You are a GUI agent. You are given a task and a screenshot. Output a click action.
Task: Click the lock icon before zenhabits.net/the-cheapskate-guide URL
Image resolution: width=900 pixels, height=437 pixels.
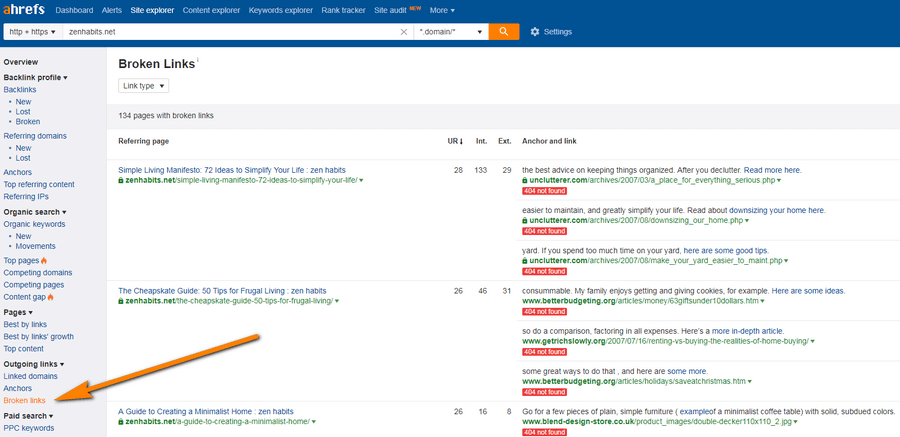point(121,301)
